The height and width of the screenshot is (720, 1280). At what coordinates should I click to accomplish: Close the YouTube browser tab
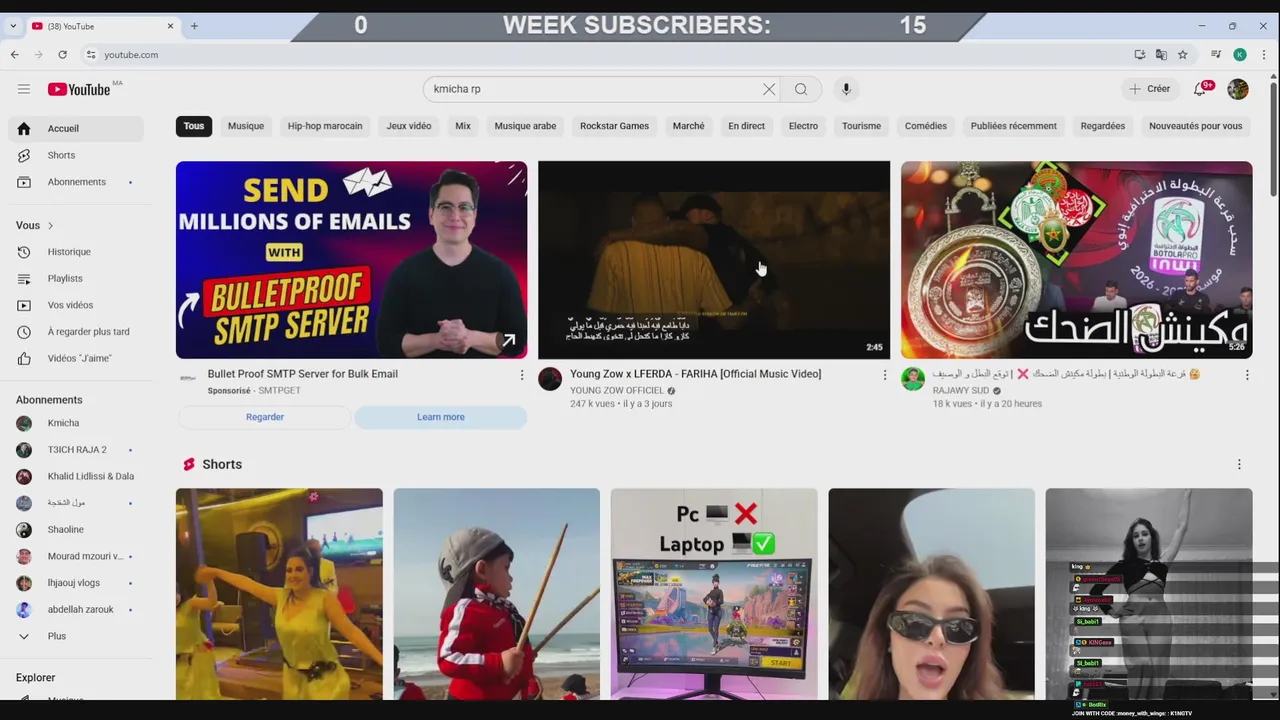(170, 26)
